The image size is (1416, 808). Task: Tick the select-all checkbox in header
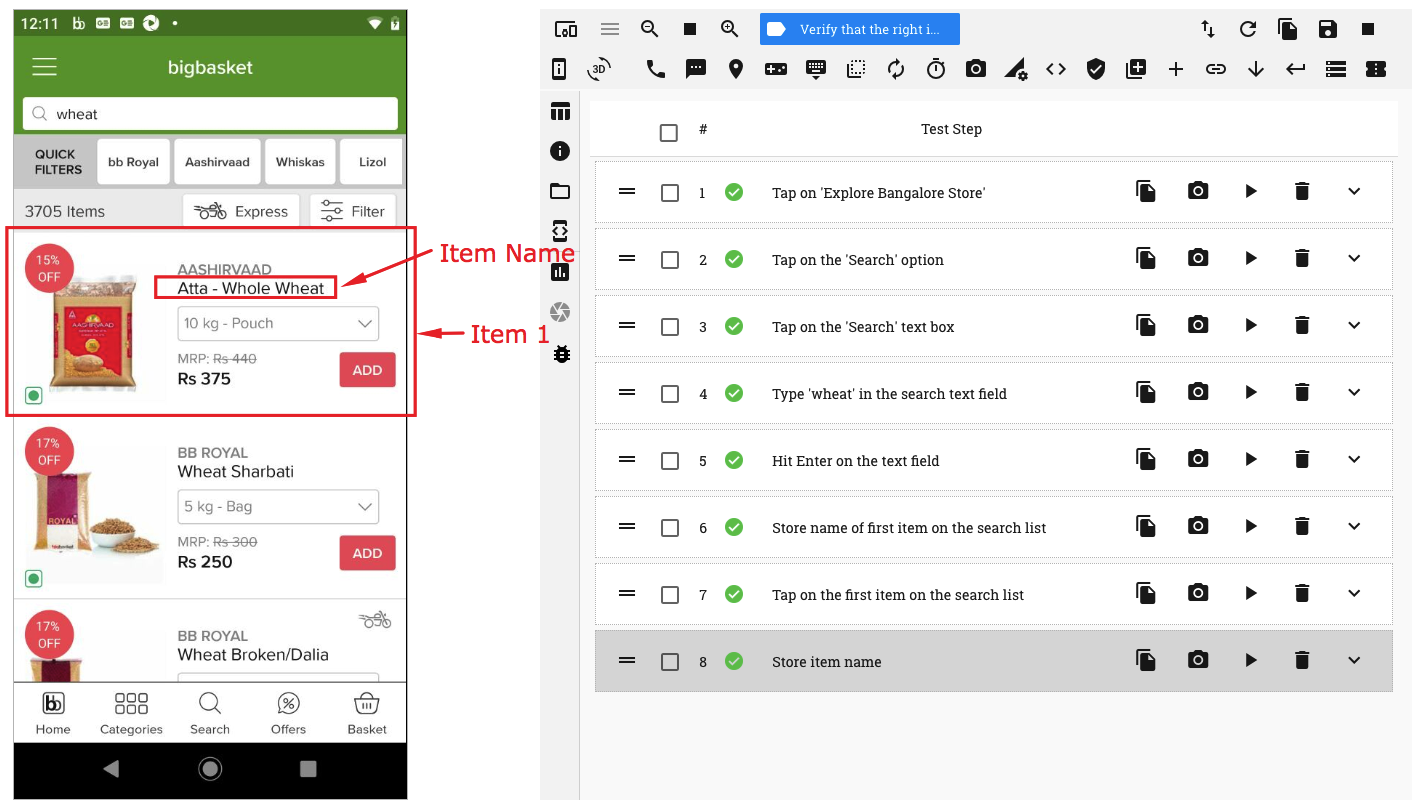(669, 133)
